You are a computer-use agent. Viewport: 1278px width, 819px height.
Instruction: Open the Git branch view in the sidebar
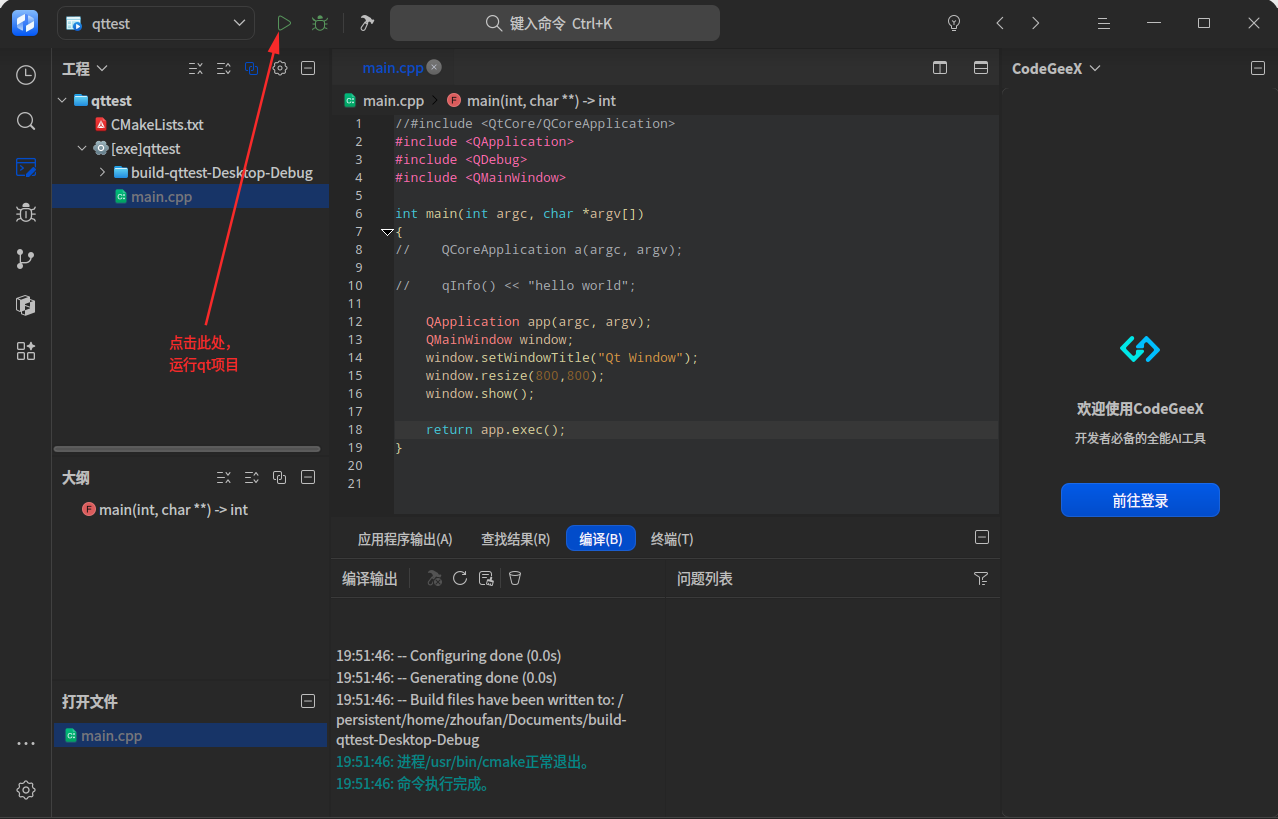[x=26, y=259]
